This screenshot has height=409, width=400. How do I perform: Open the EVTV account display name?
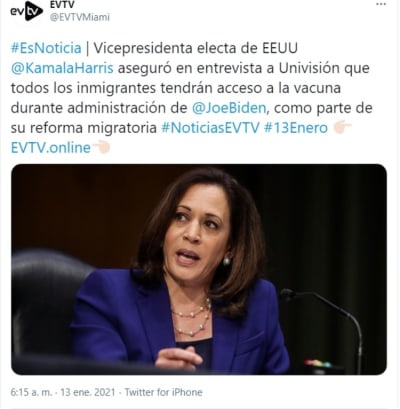(62, 5)
